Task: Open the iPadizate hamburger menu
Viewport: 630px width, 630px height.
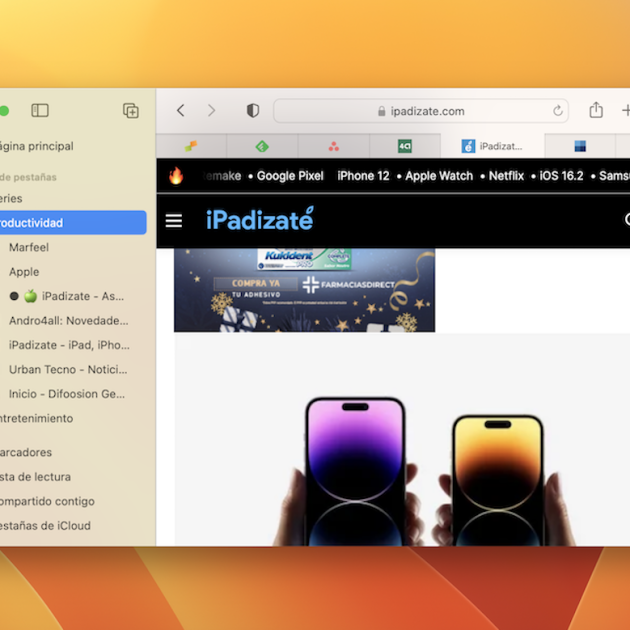Action: coord(174,221)
